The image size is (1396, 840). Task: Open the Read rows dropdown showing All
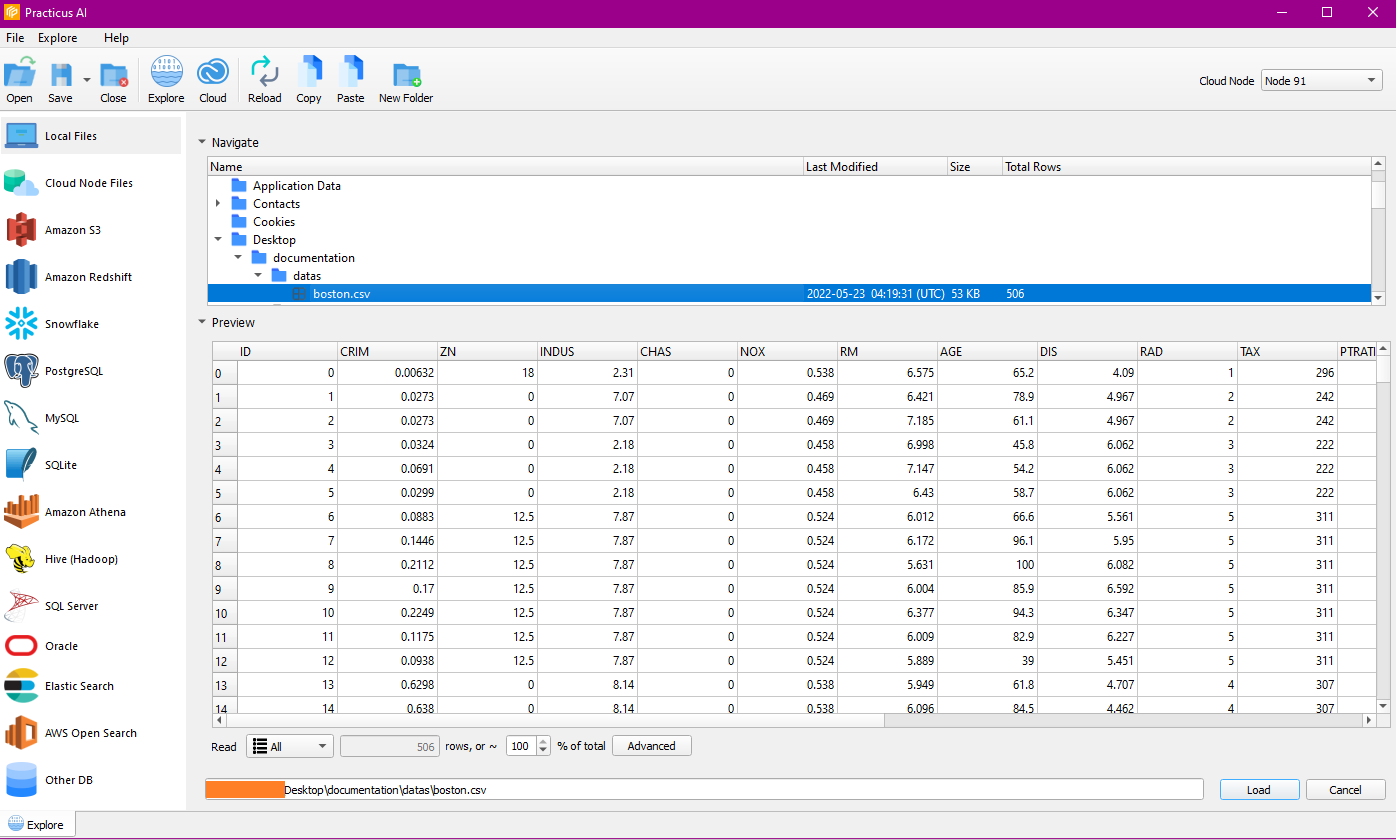click(x=289, y=745)
